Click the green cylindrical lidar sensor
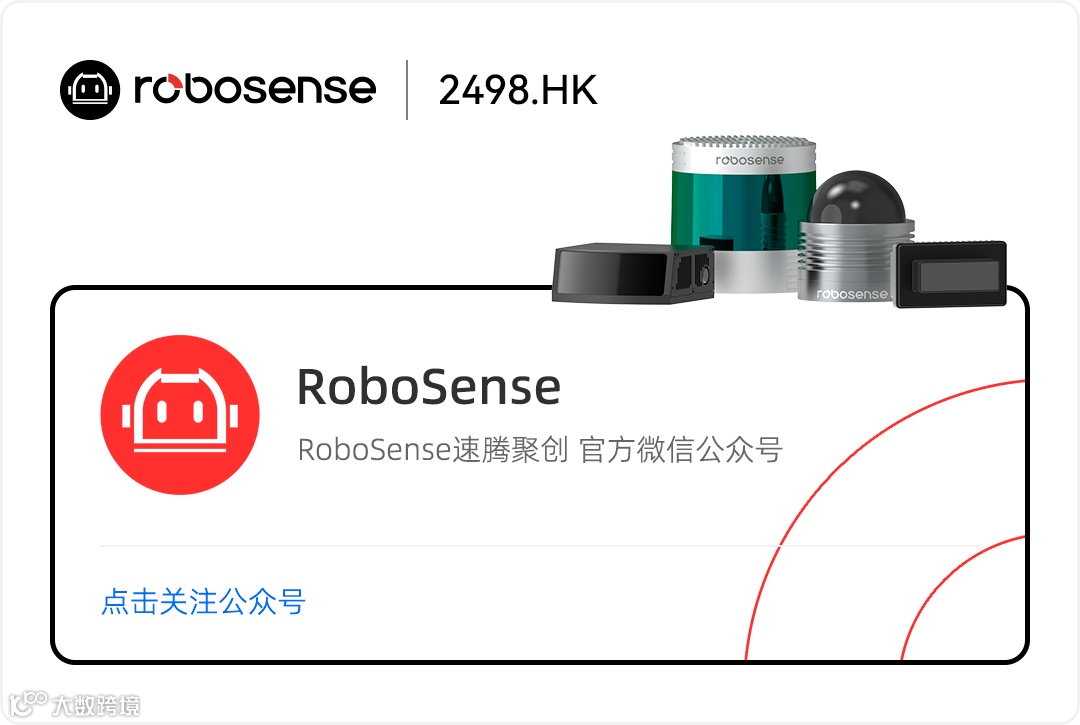This screenshot has height=725, width=1080. [x=744, y=213]
